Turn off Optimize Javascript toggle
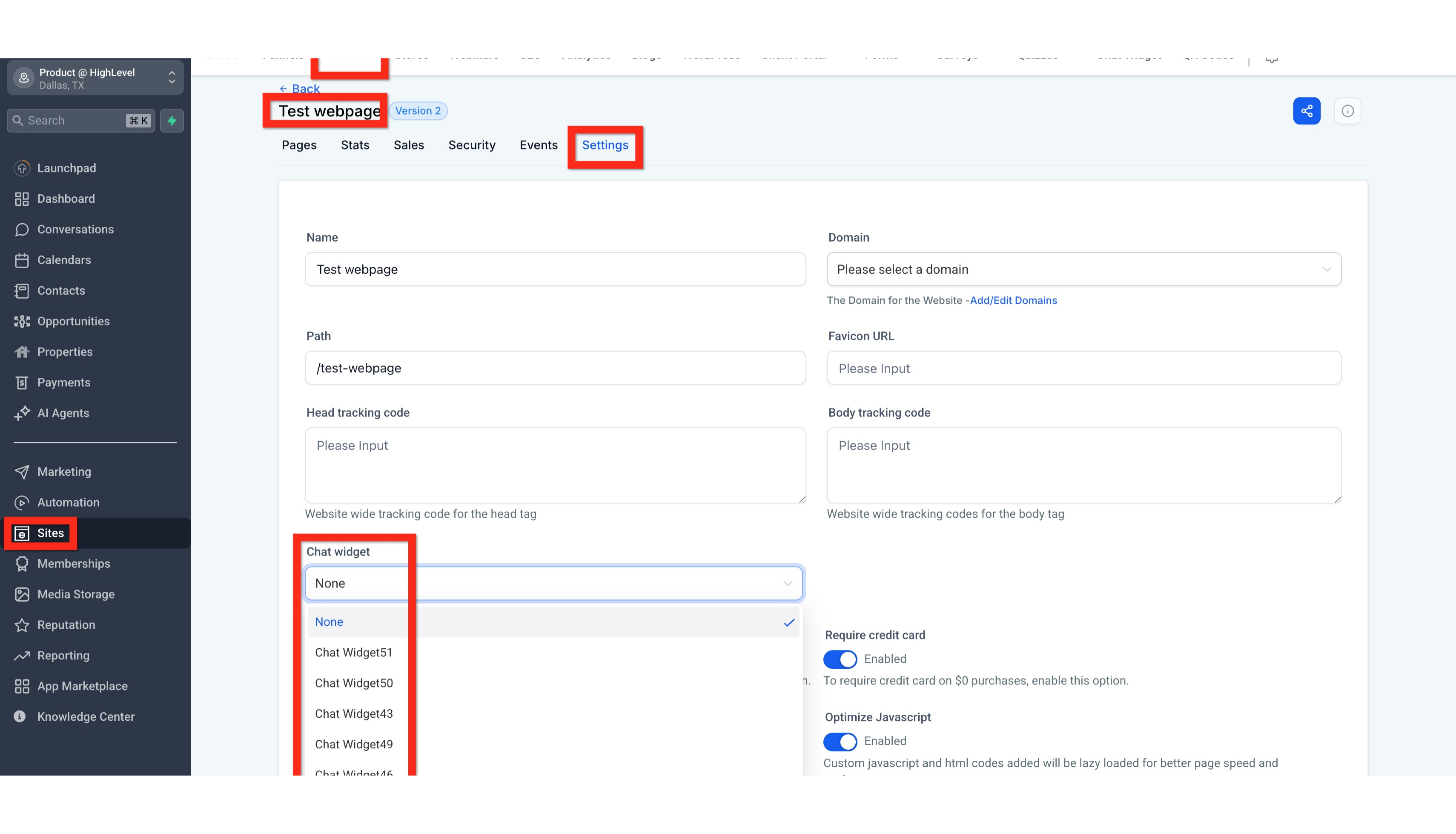The image size is (1456, 834). click(x=840, y=741)
